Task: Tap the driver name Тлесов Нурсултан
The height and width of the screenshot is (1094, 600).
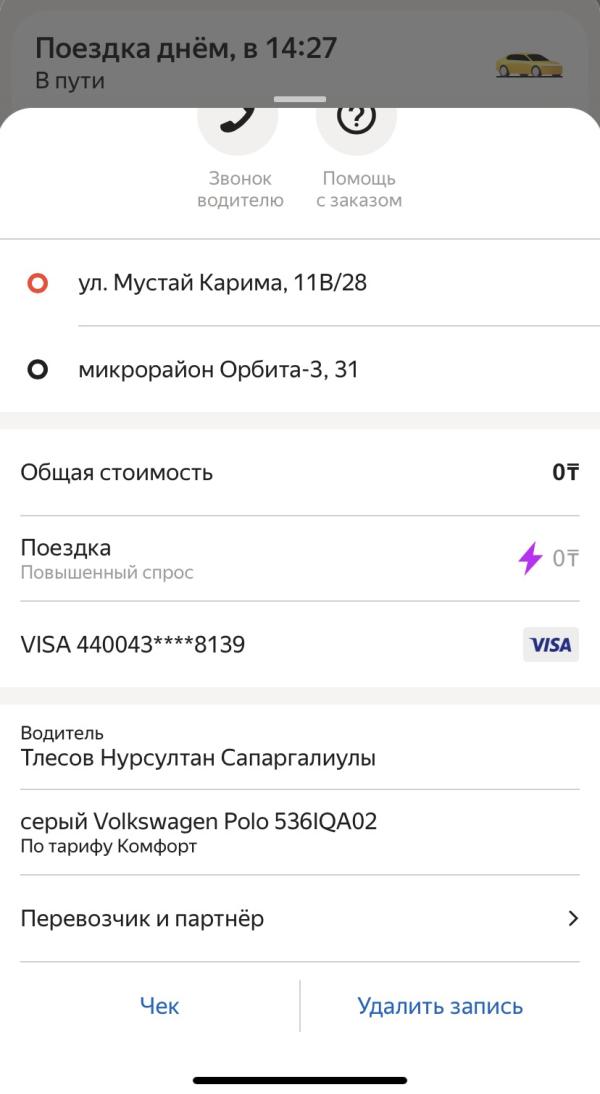Action: coord(198,757)
